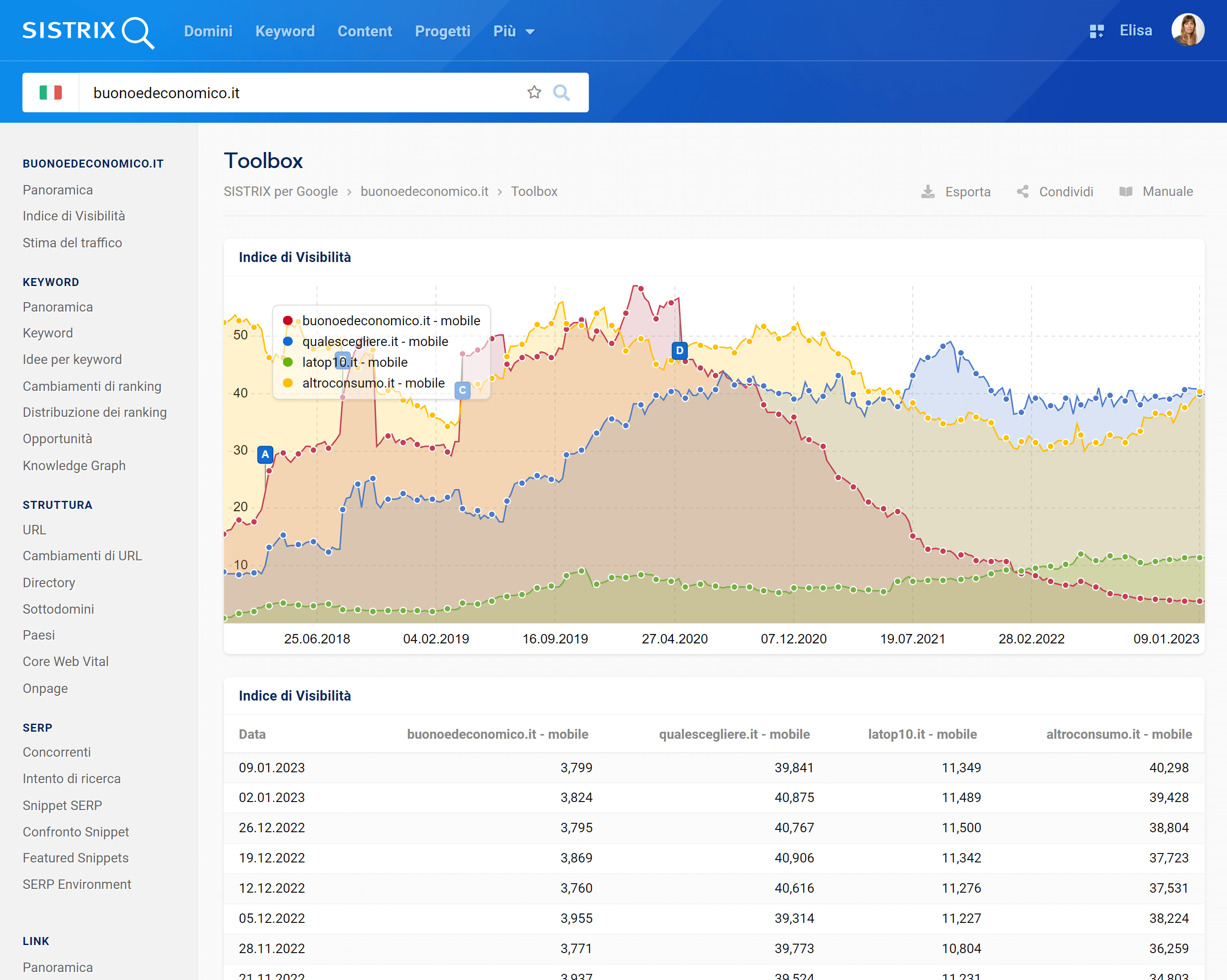
Task: Click the Toolbox breadcrumb
Action: coord(534,192)
